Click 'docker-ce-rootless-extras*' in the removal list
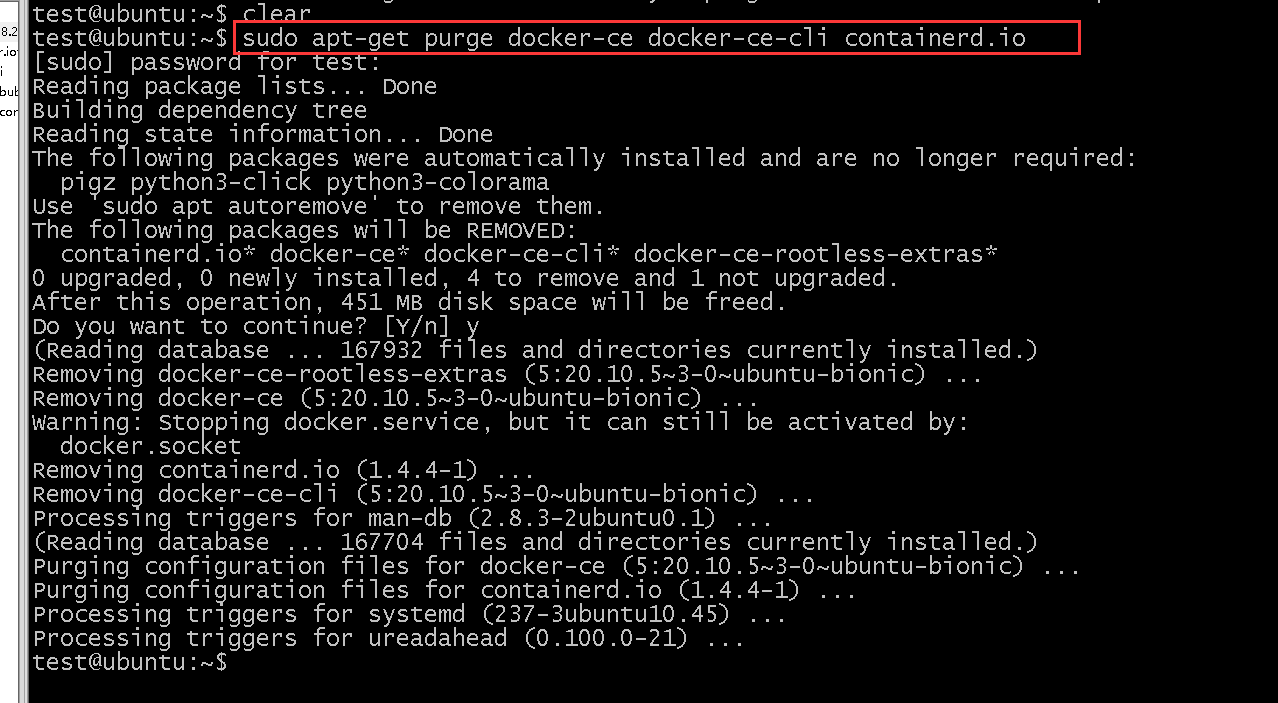 coord(815,254)
